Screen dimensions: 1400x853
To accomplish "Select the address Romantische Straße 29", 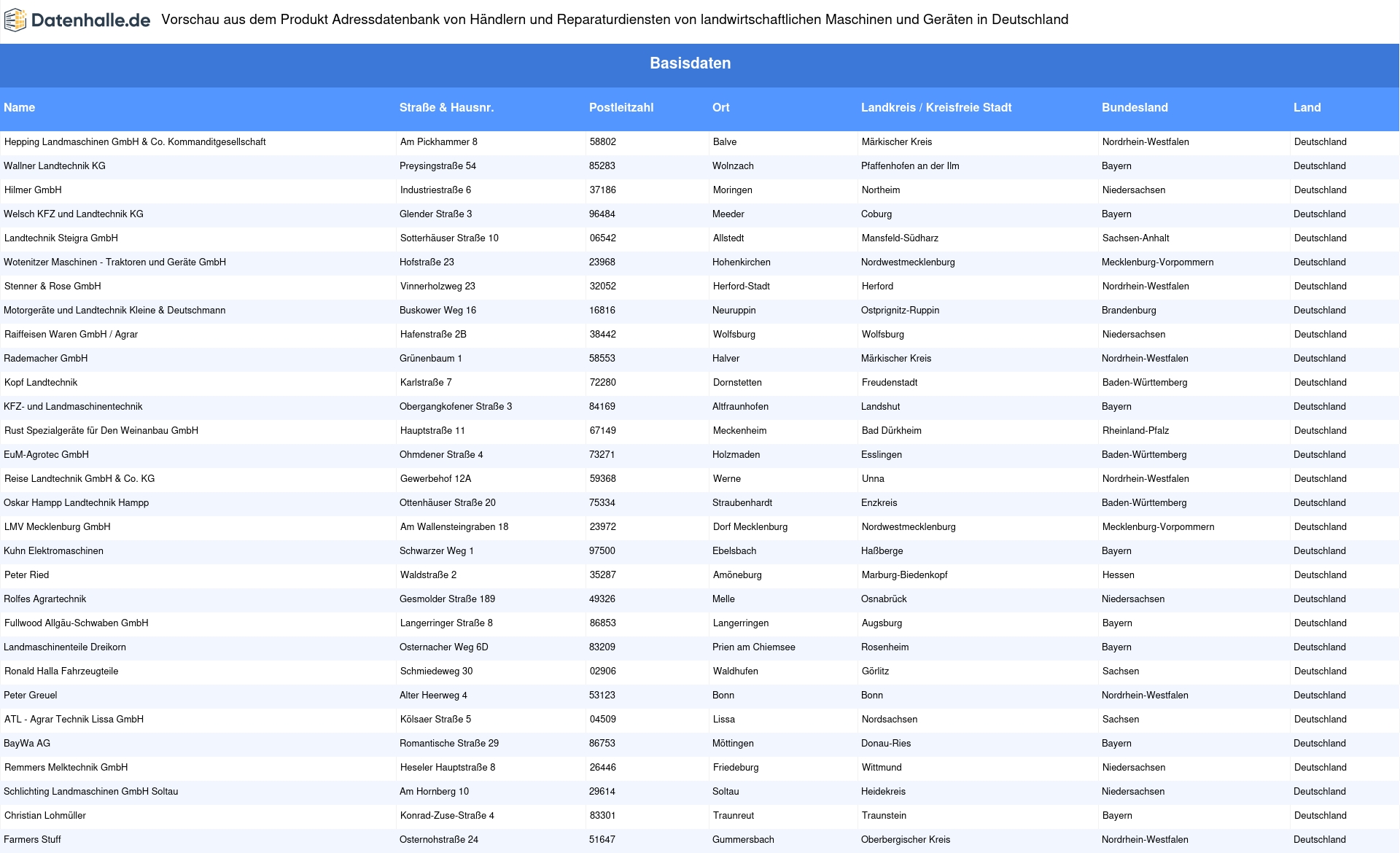I will (x=449, y=744).
